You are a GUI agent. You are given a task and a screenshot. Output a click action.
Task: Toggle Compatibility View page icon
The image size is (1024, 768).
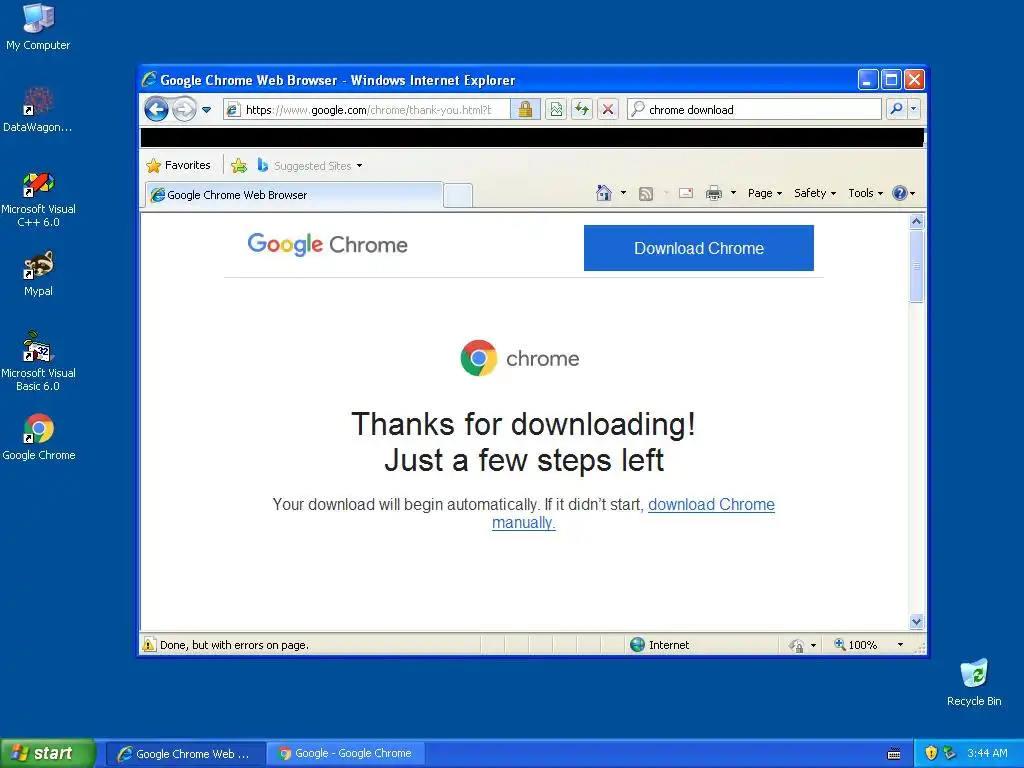556,109
